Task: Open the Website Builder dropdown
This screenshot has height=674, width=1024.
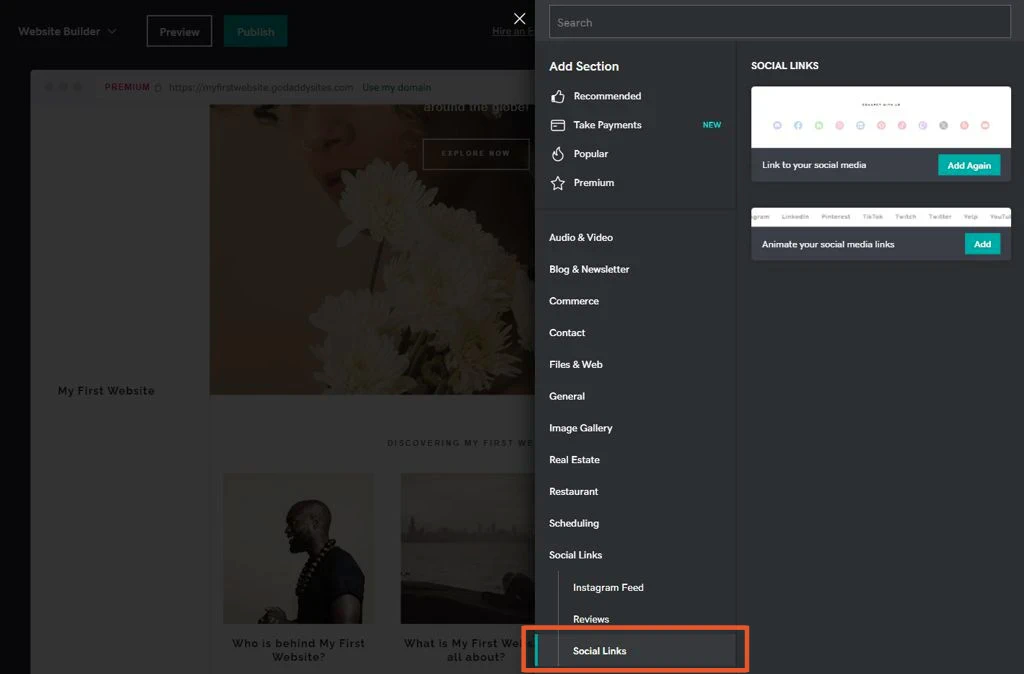Action: [67, 31]
